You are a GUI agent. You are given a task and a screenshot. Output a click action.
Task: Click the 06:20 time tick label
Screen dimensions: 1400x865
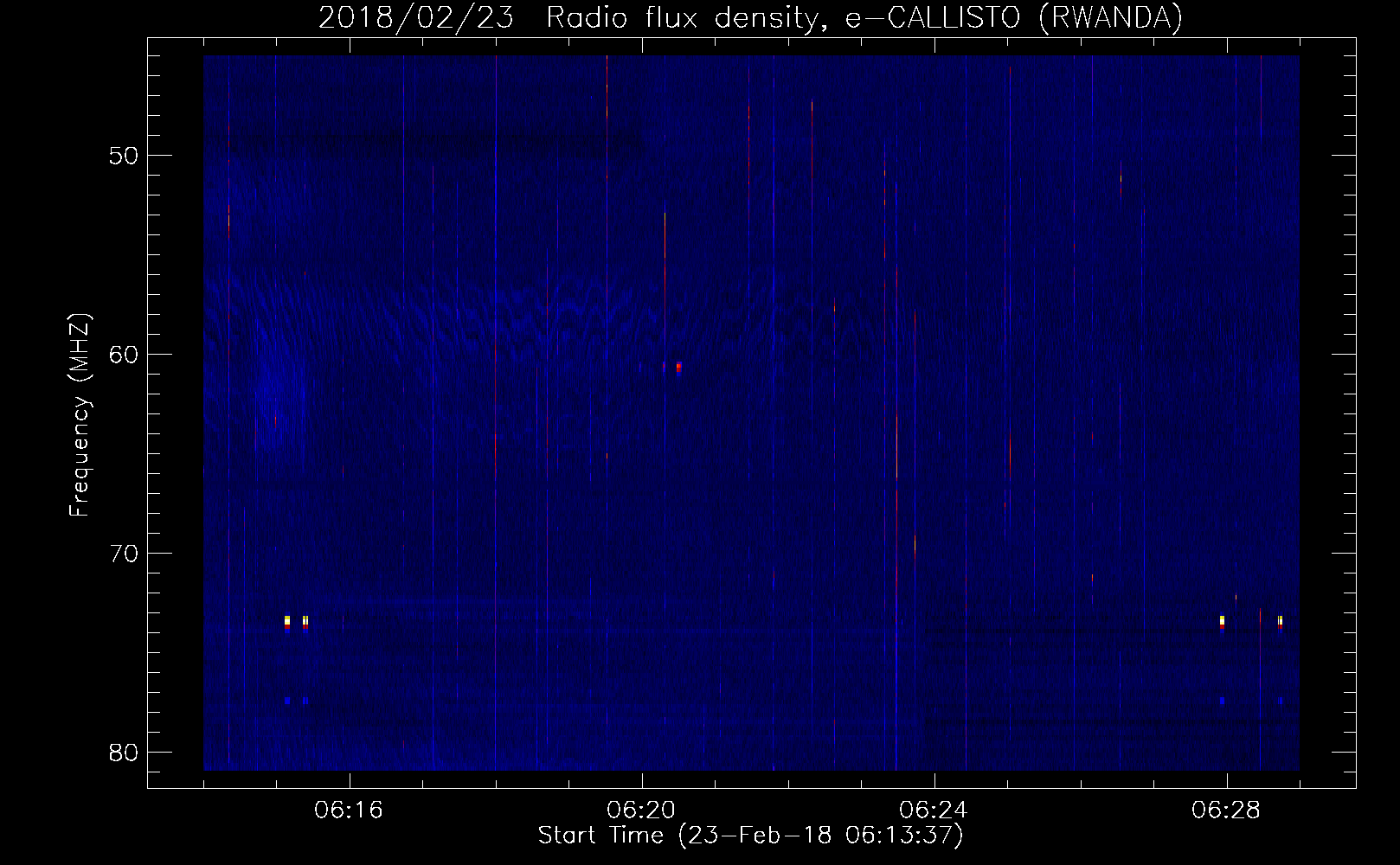click(641, 811)
